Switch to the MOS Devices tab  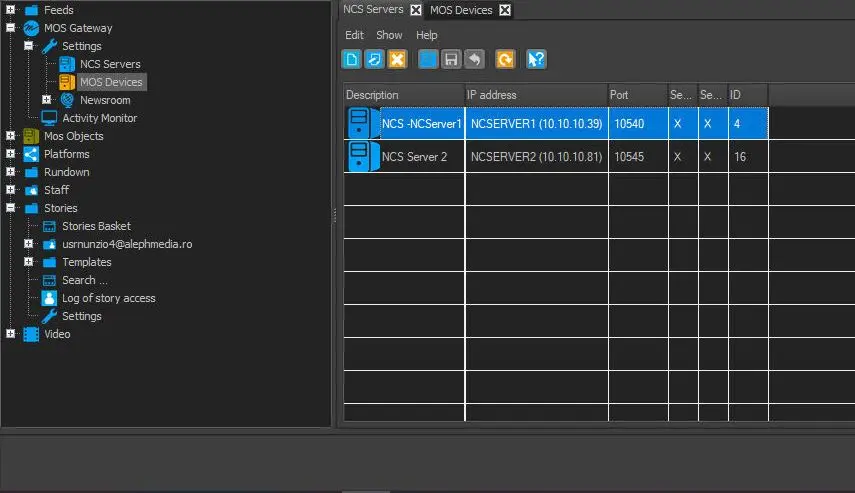click(x=461, y=10)
